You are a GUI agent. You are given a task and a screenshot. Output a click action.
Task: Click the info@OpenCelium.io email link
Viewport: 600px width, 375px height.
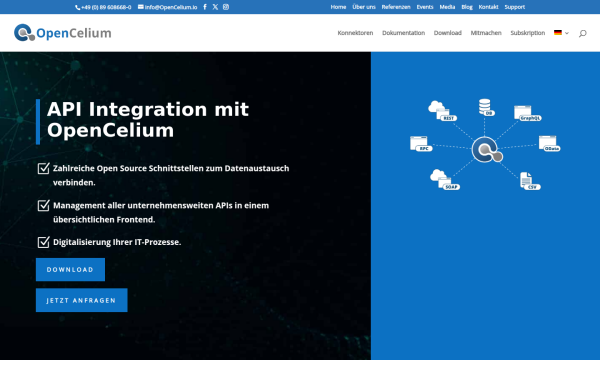171,7
